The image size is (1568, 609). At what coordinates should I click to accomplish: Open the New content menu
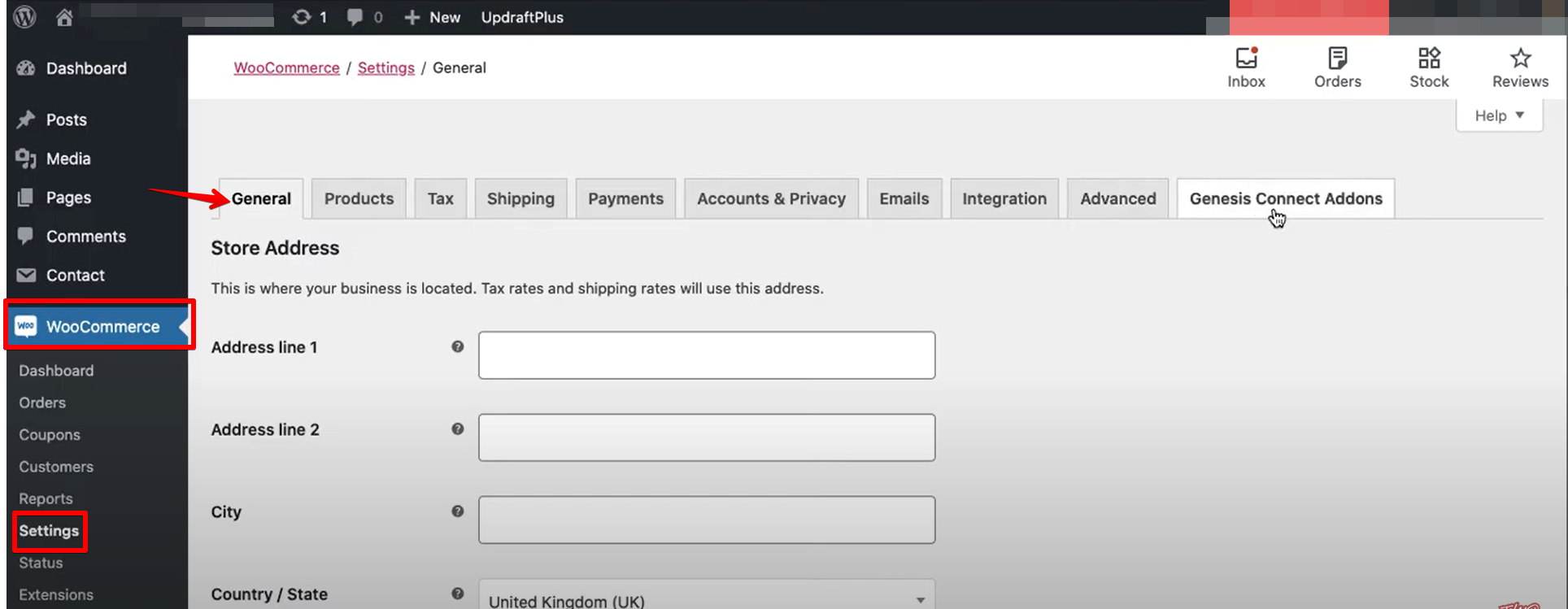433,17
